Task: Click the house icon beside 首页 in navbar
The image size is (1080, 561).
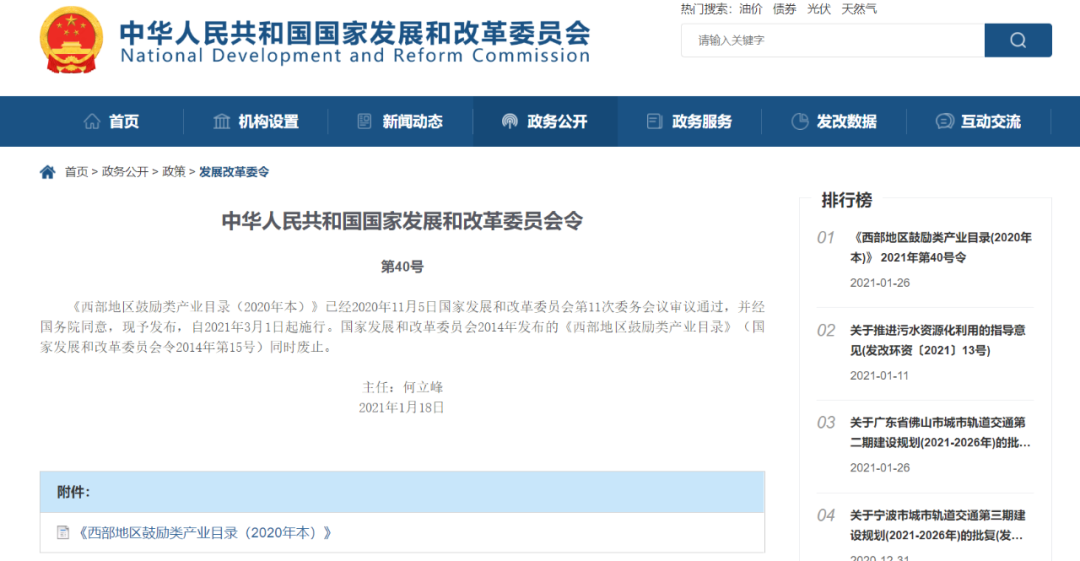Action: 92,122
